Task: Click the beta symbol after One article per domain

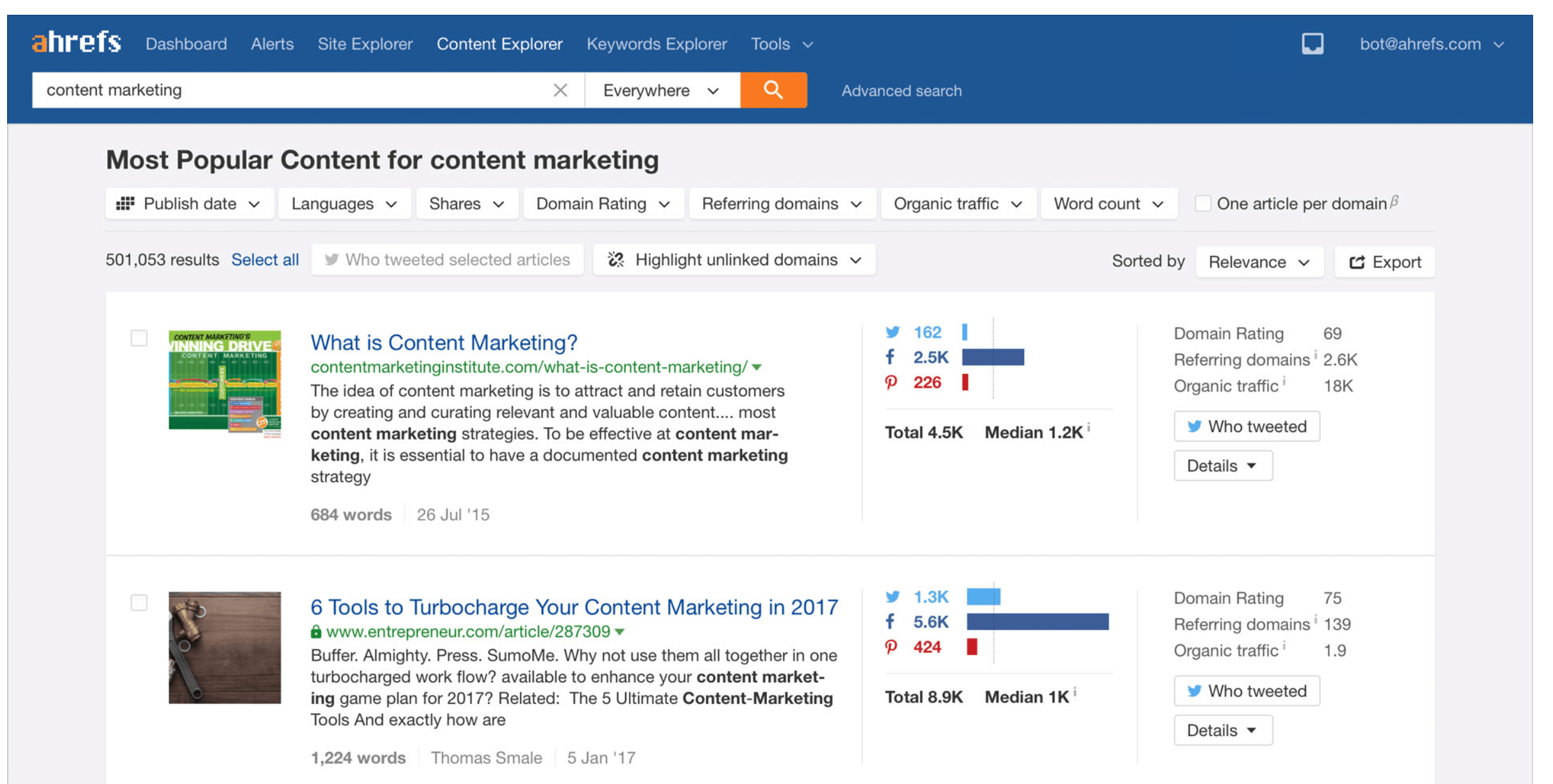Action: point(1394,201)
